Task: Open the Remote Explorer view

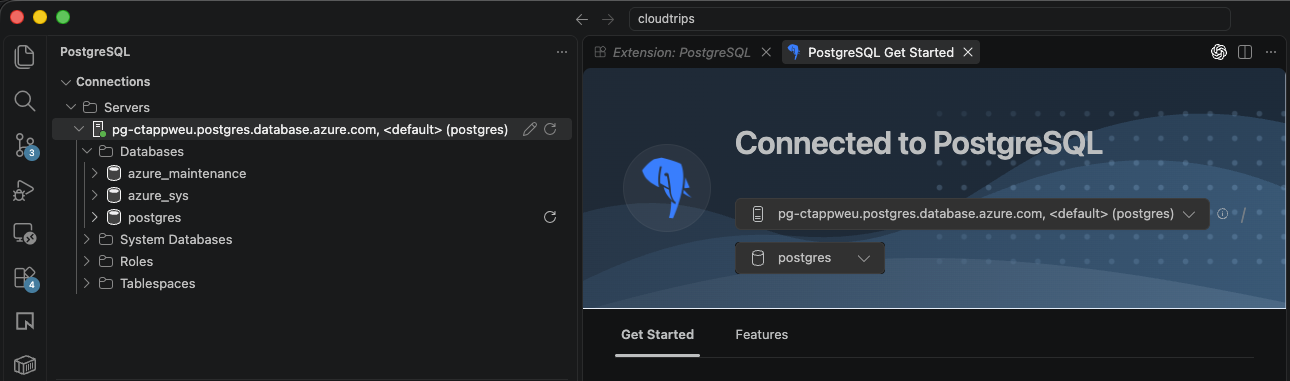Action: tap(25, 234)
